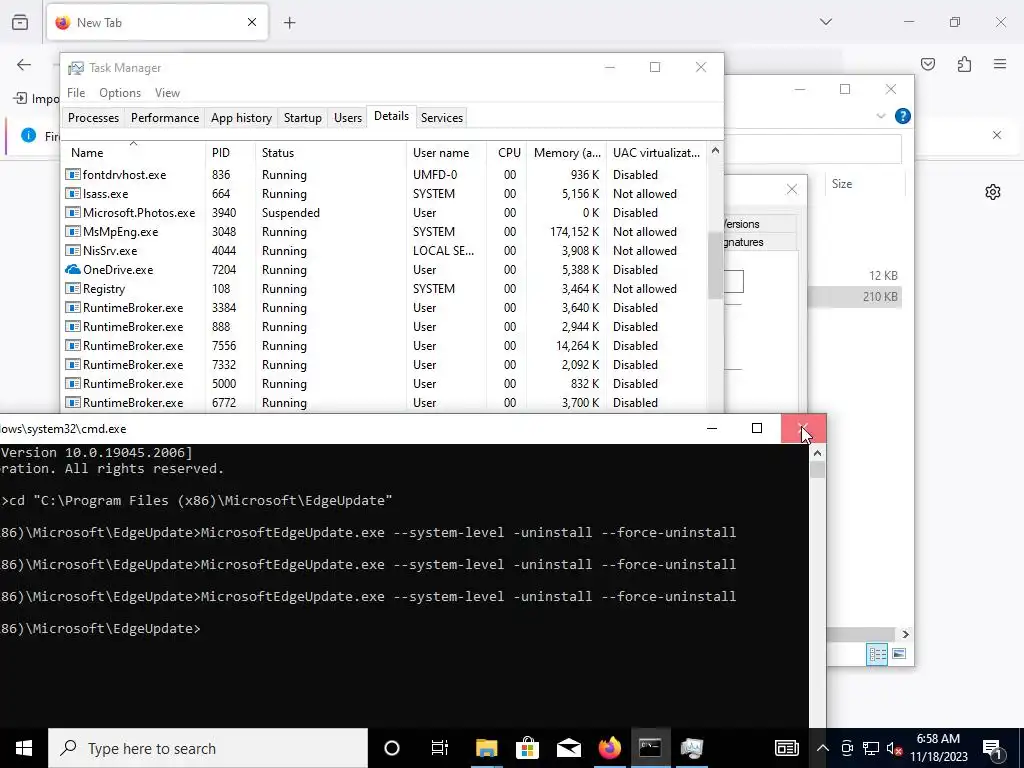This screenshot has height=768, width=1024.
Task: Open Firefox Pocket save icon
Action: point(927,64)
